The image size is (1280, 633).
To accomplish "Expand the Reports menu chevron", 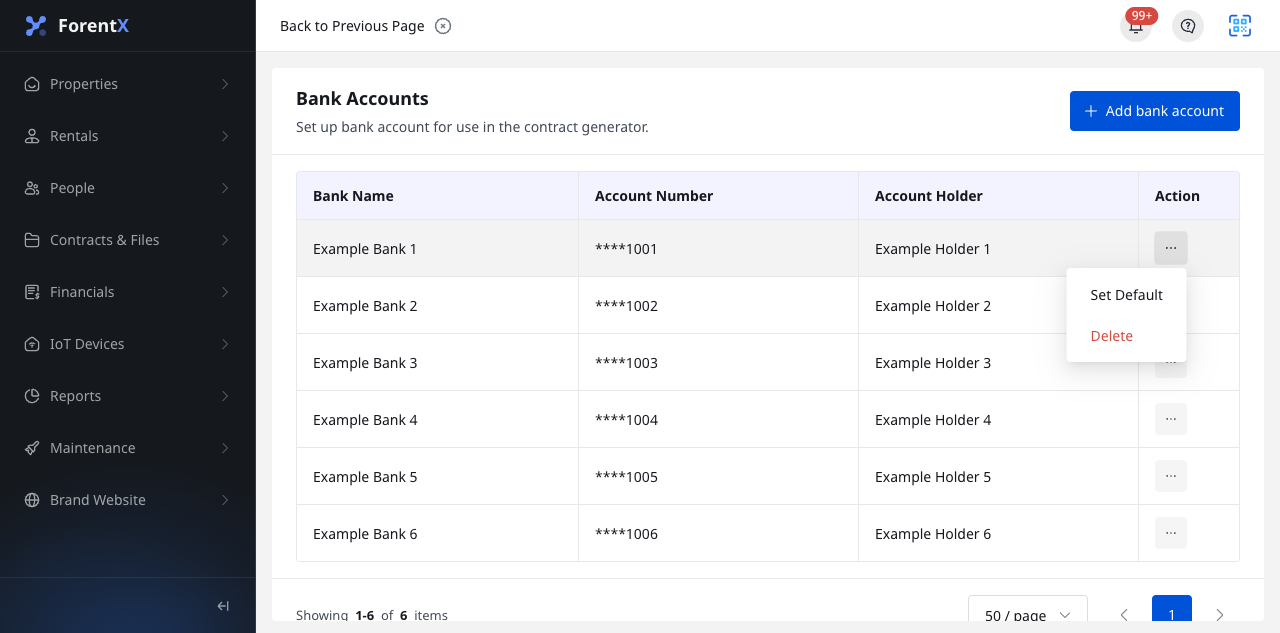I will pos(225,396).
